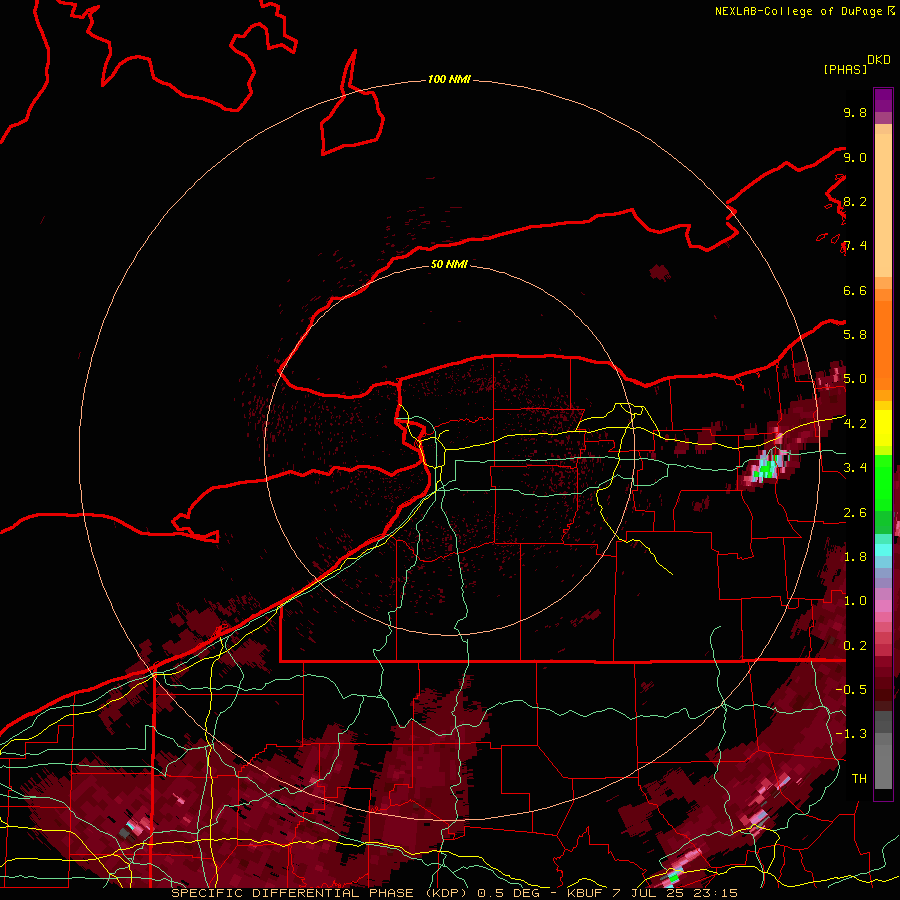This screenshot has height=900, width=900.
Task: Click the [PHAS] legend unit label
Action: point(845,69)
